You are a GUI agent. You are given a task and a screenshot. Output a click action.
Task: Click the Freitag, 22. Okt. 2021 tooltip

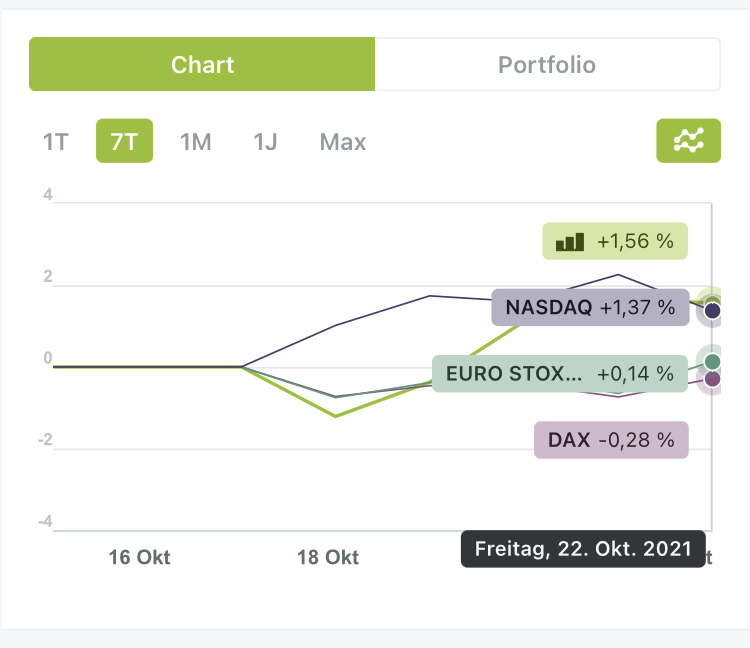click(583, 549)
